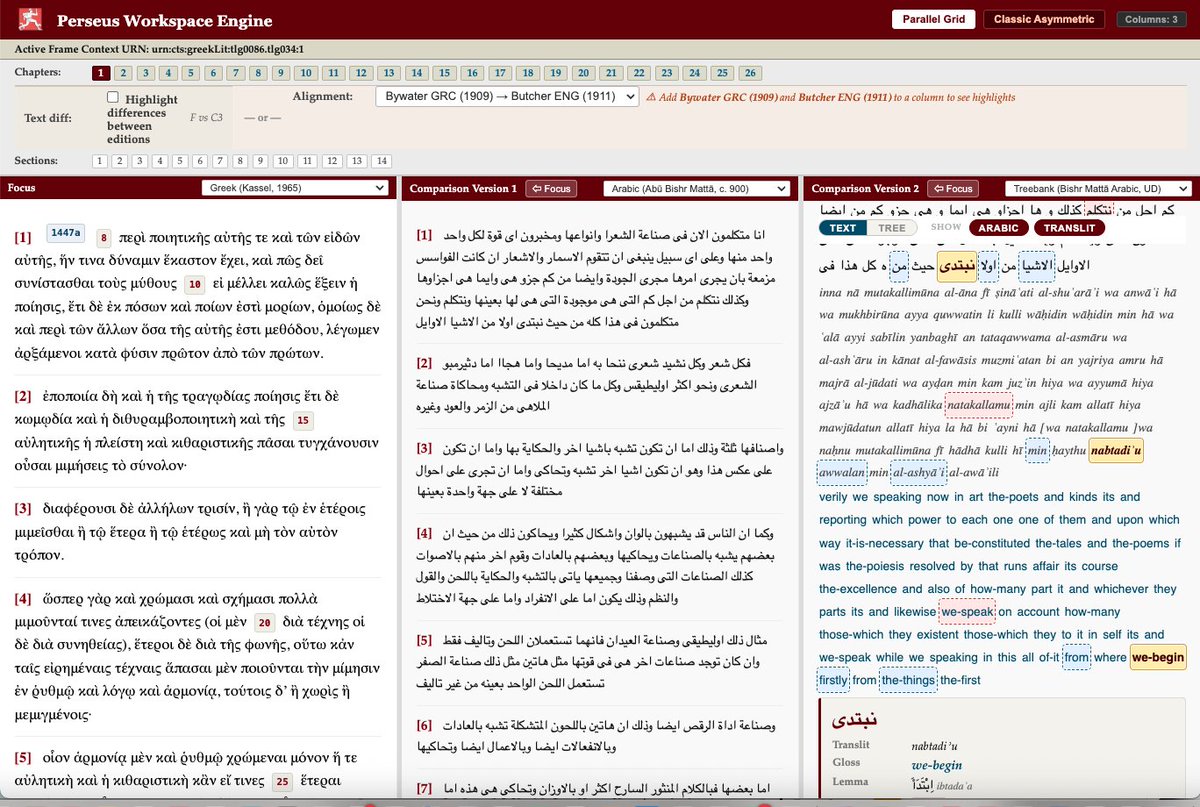Click section [2] in Greek focus column
1200x807 pixels.
[23, 397]
